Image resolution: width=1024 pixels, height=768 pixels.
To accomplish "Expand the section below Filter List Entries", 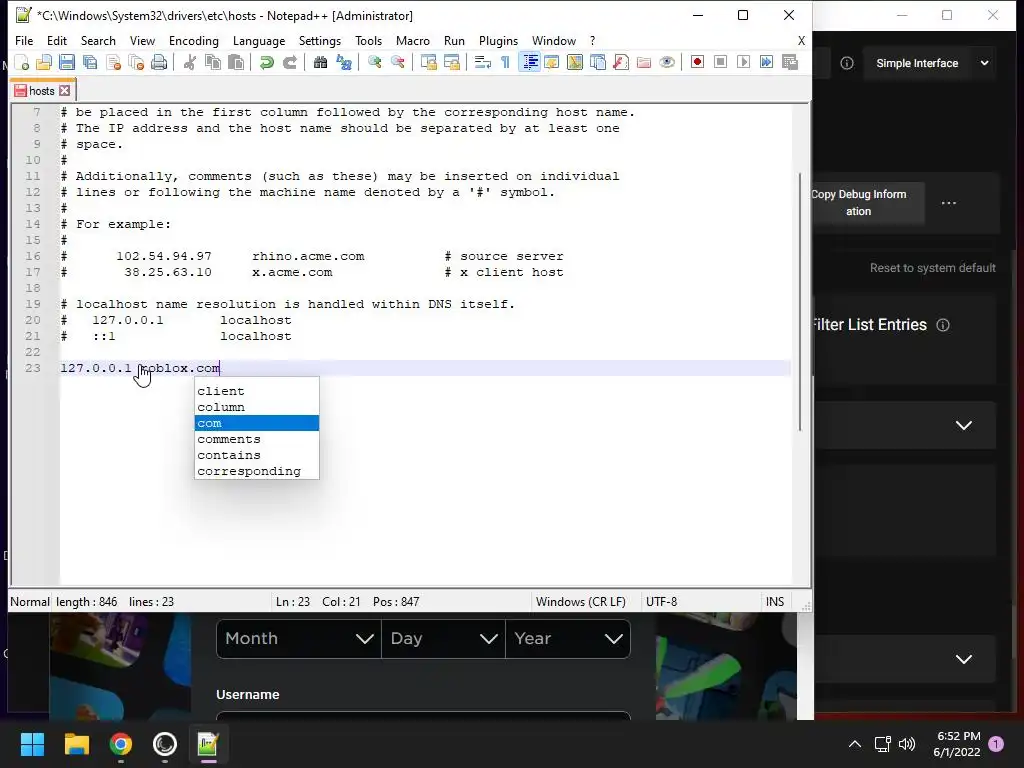I will point(964,425).
